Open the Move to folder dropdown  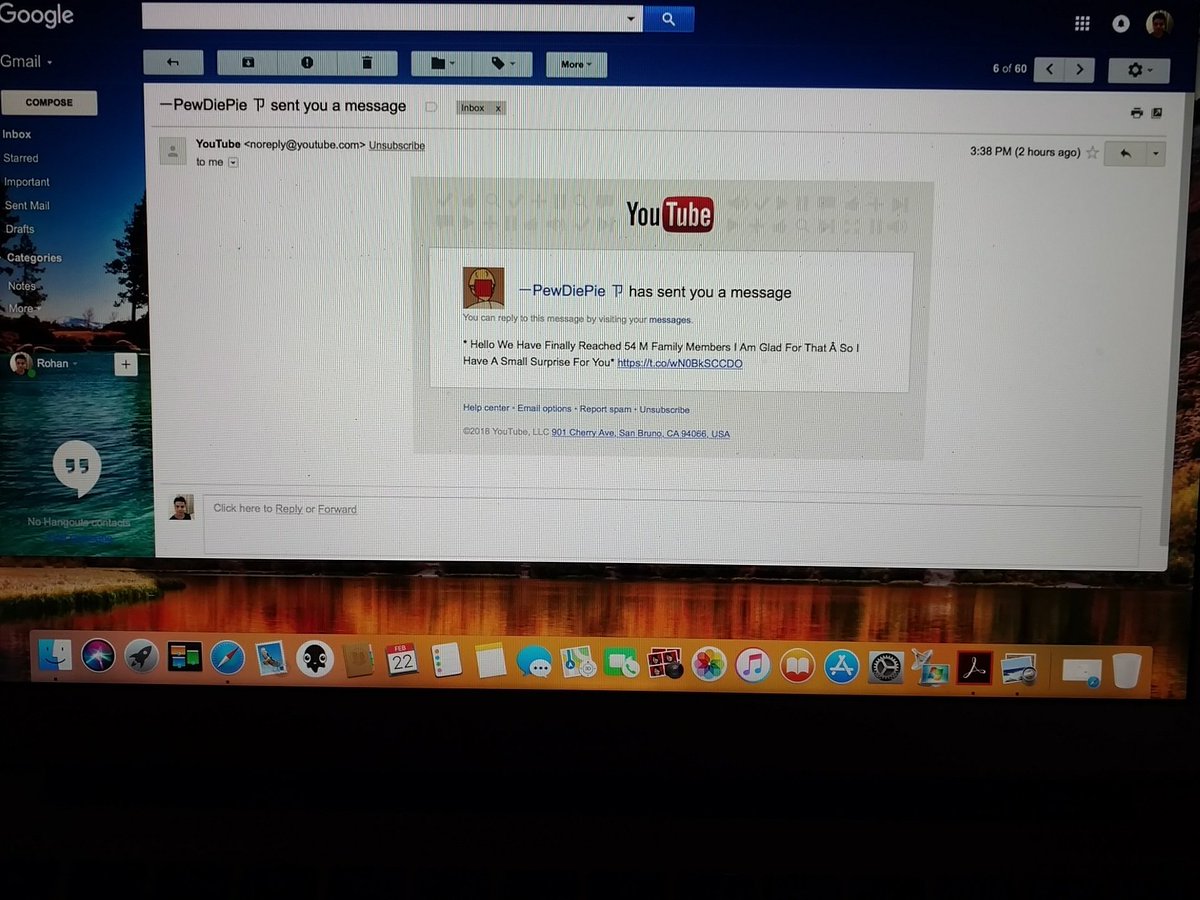441,64
